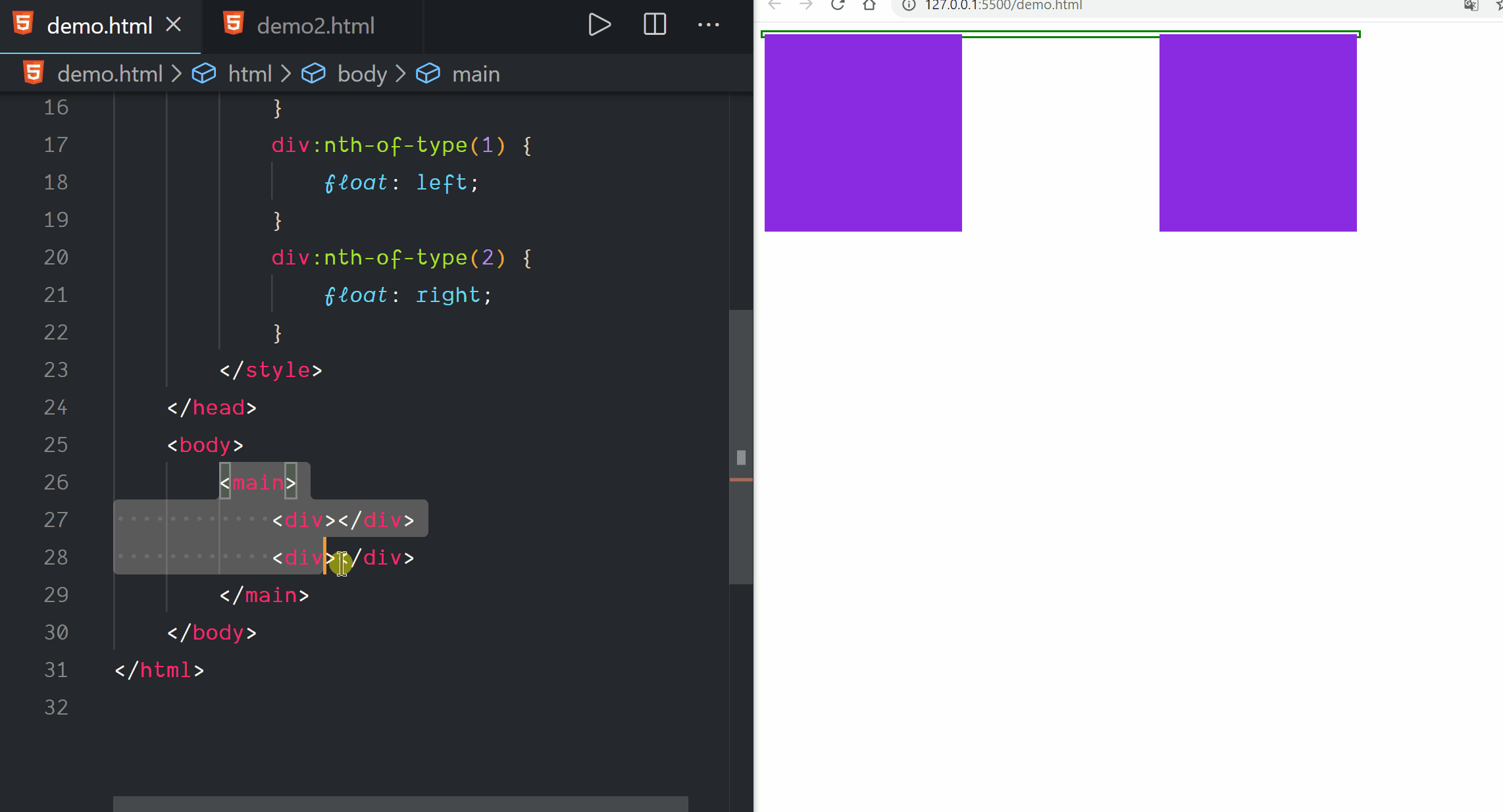Click the site info icon in address bar

point(909,5)
